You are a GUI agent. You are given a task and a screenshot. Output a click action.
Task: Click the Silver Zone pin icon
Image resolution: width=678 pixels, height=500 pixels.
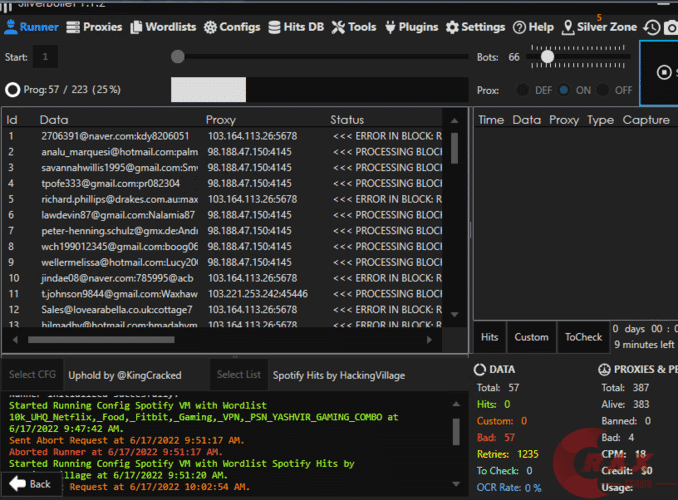click(568, 27)
